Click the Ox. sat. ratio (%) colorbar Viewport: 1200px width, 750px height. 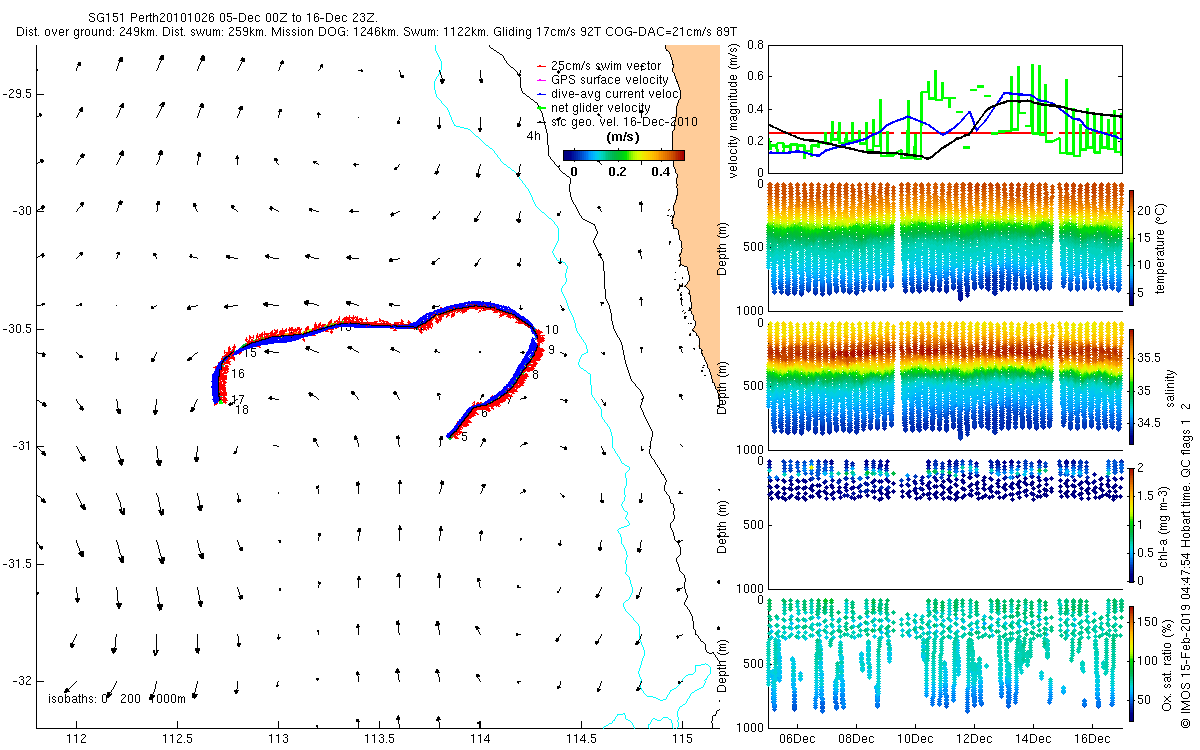click(1133, 663)
